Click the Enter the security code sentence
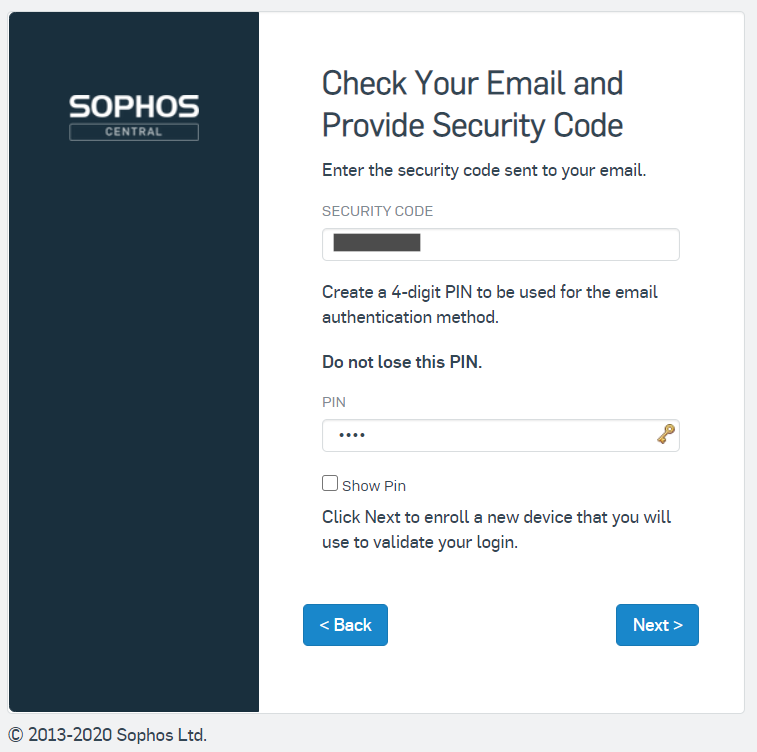This screenshot has width=757, height=752. pos(484,170)
